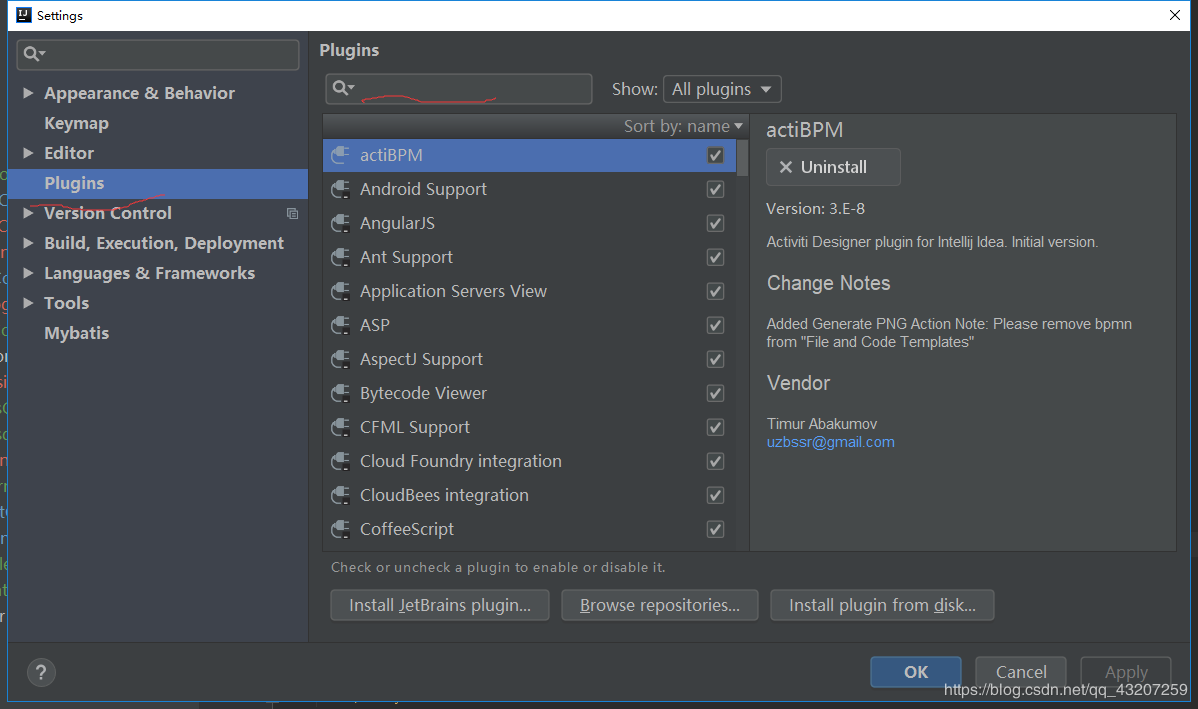Open the Show All plugins dropdown
The width and height of the screenshot is (1198, 709).
pyautogui.click(x=721, y=89)
